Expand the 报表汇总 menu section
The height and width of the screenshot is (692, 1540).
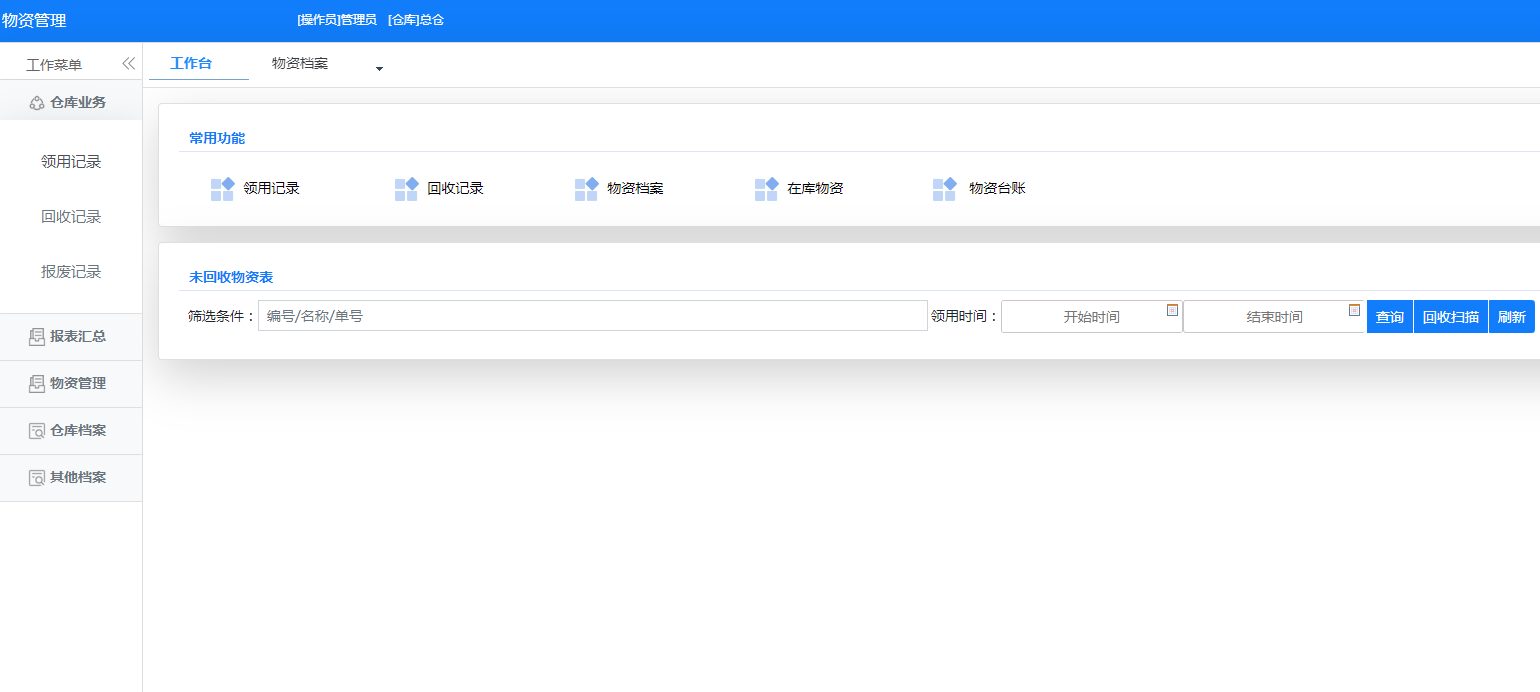[x=70, y=337]
